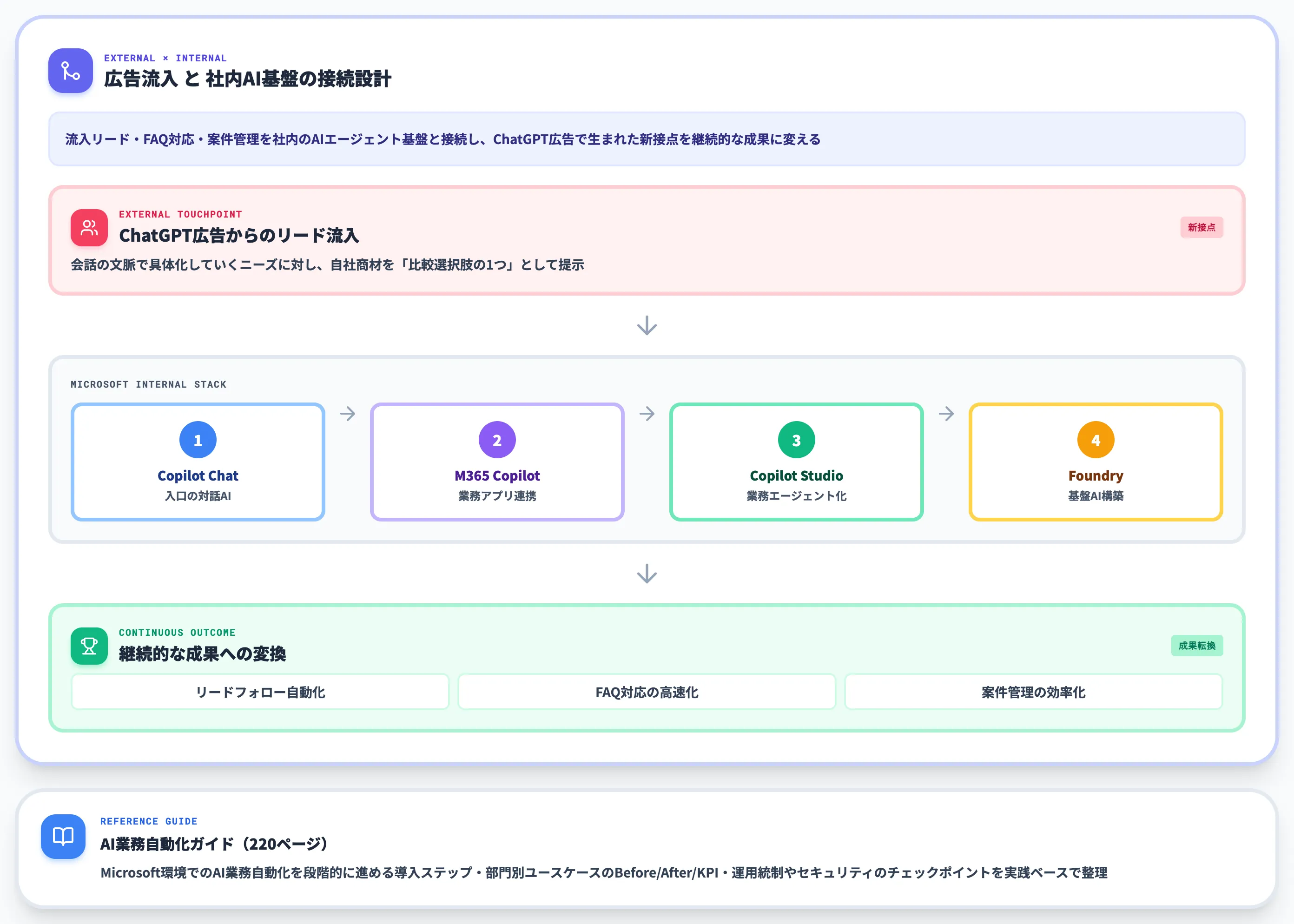This screenshot has width=1294, height=924.
Task: Click the blue open-book reference guide icon
Action: [63, 836]
